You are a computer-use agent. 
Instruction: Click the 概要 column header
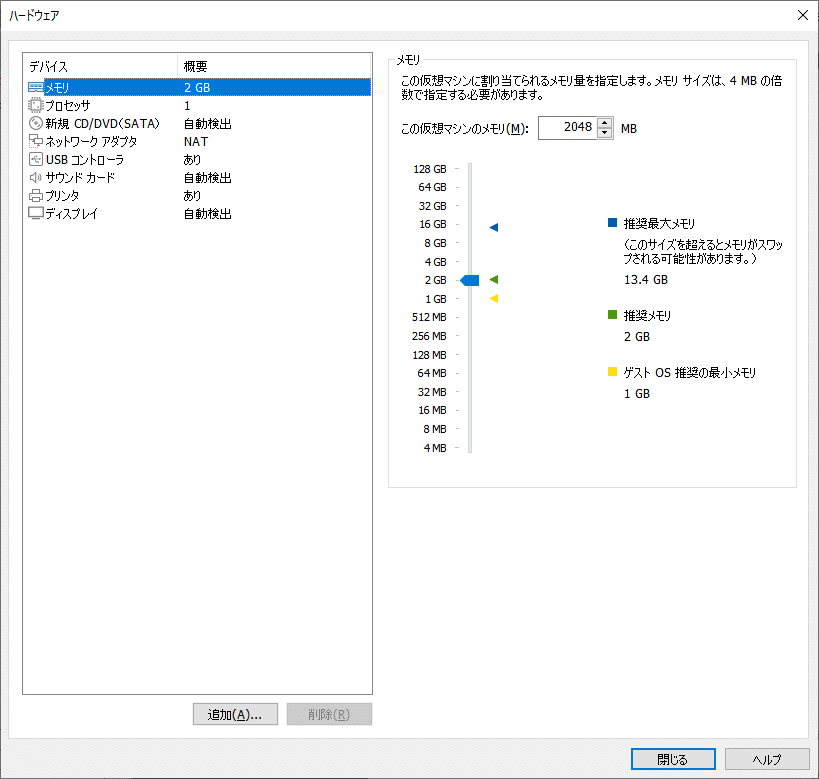pos(274,66)
